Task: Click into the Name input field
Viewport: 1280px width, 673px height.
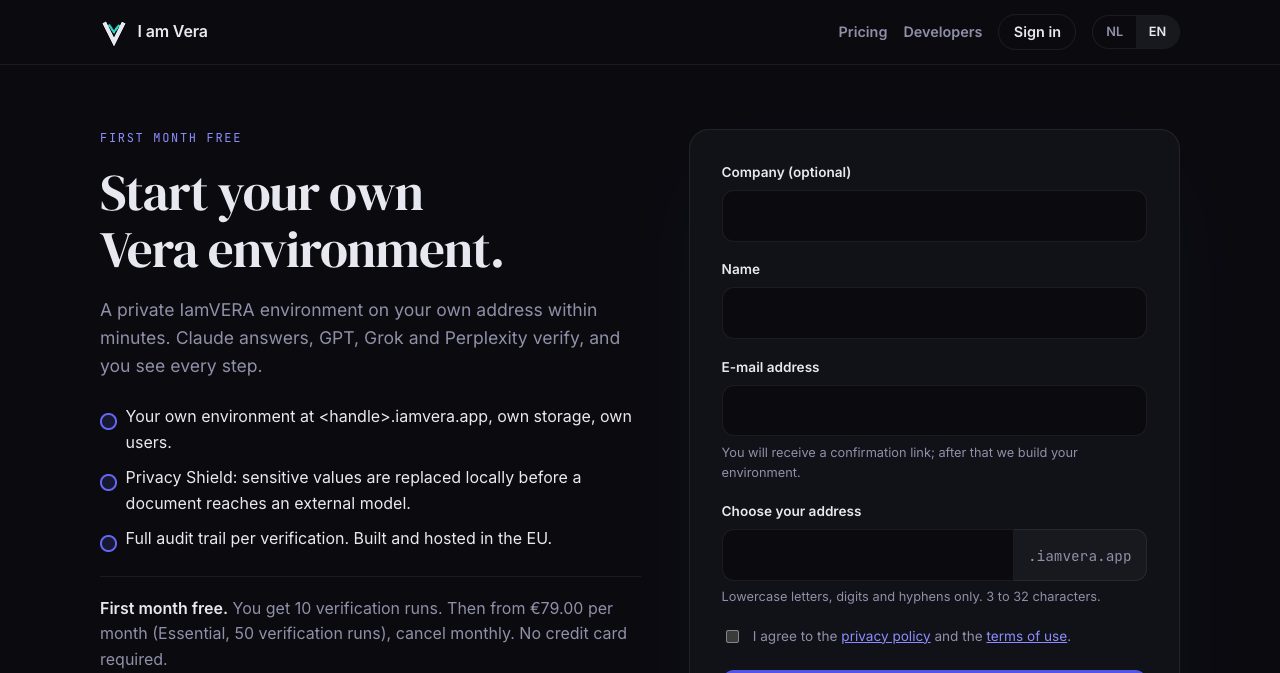Action: pos(934,313)
